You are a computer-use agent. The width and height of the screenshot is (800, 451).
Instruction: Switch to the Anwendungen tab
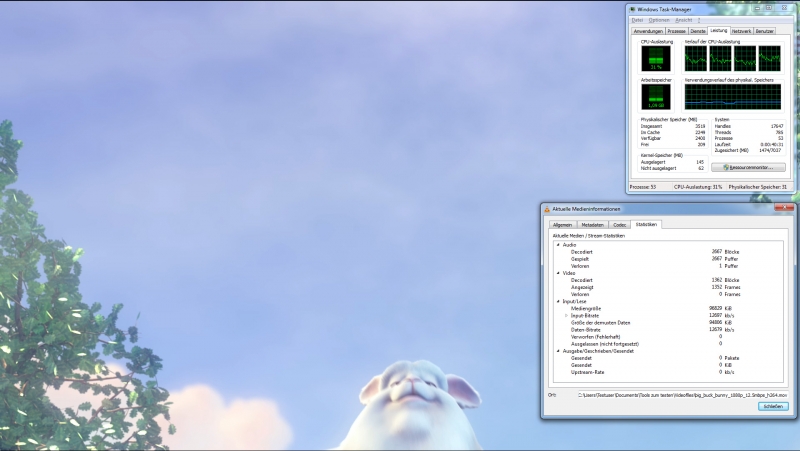click(648, 31)
